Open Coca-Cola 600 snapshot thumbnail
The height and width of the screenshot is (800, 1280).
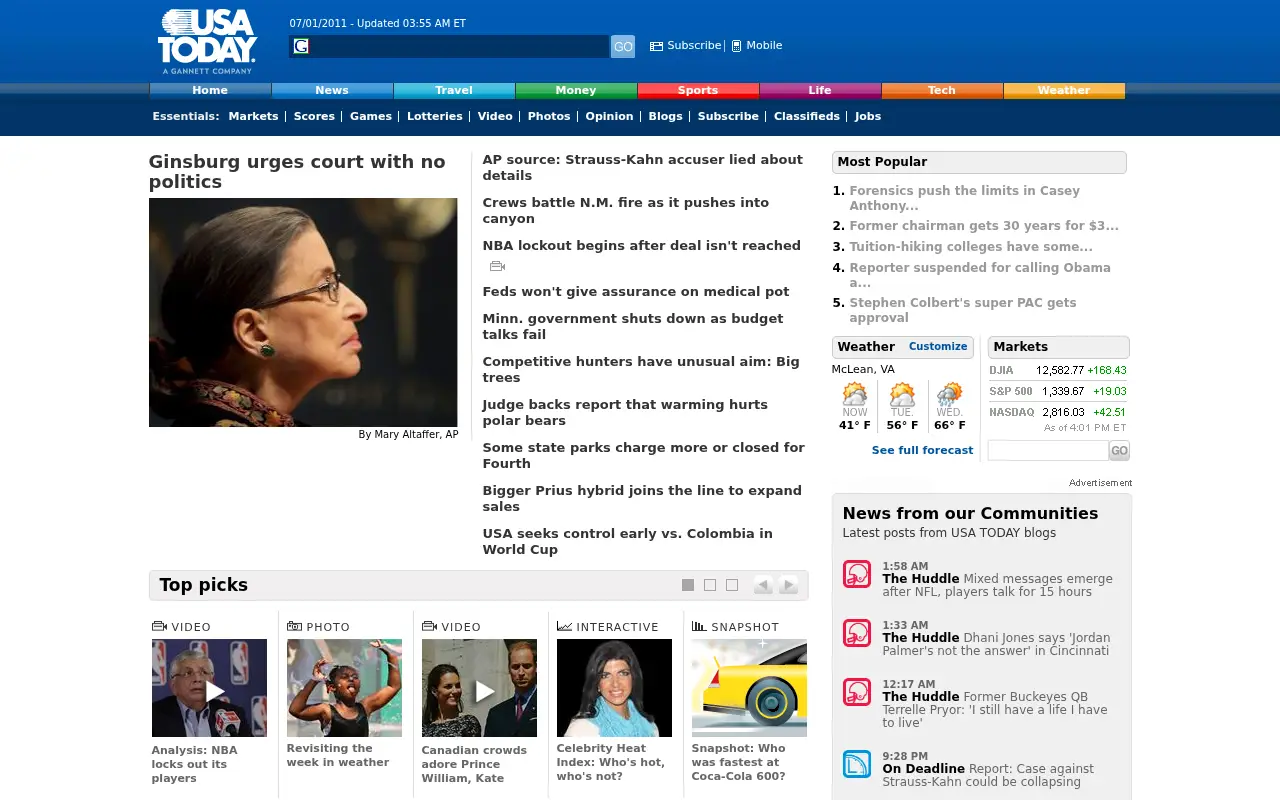pos(749,688)
